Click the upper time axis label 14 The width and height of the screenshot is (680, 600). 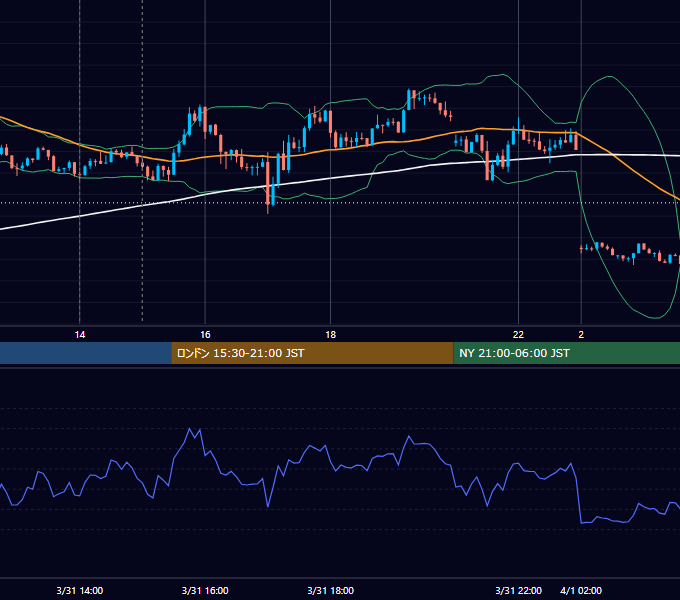coord(80,335)
